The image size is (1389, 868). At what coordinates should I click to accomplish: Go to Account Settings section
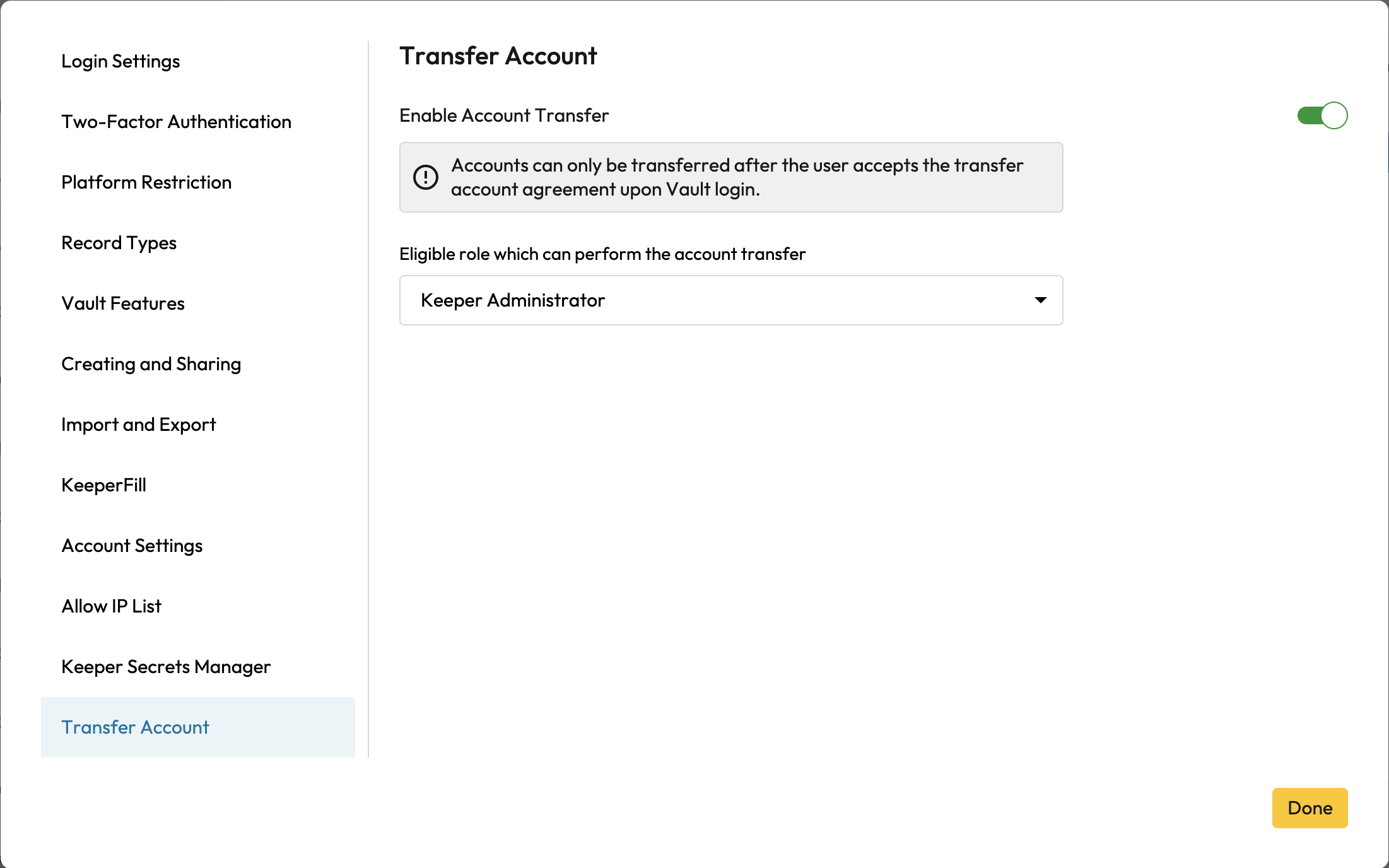[x=132, y=546]
